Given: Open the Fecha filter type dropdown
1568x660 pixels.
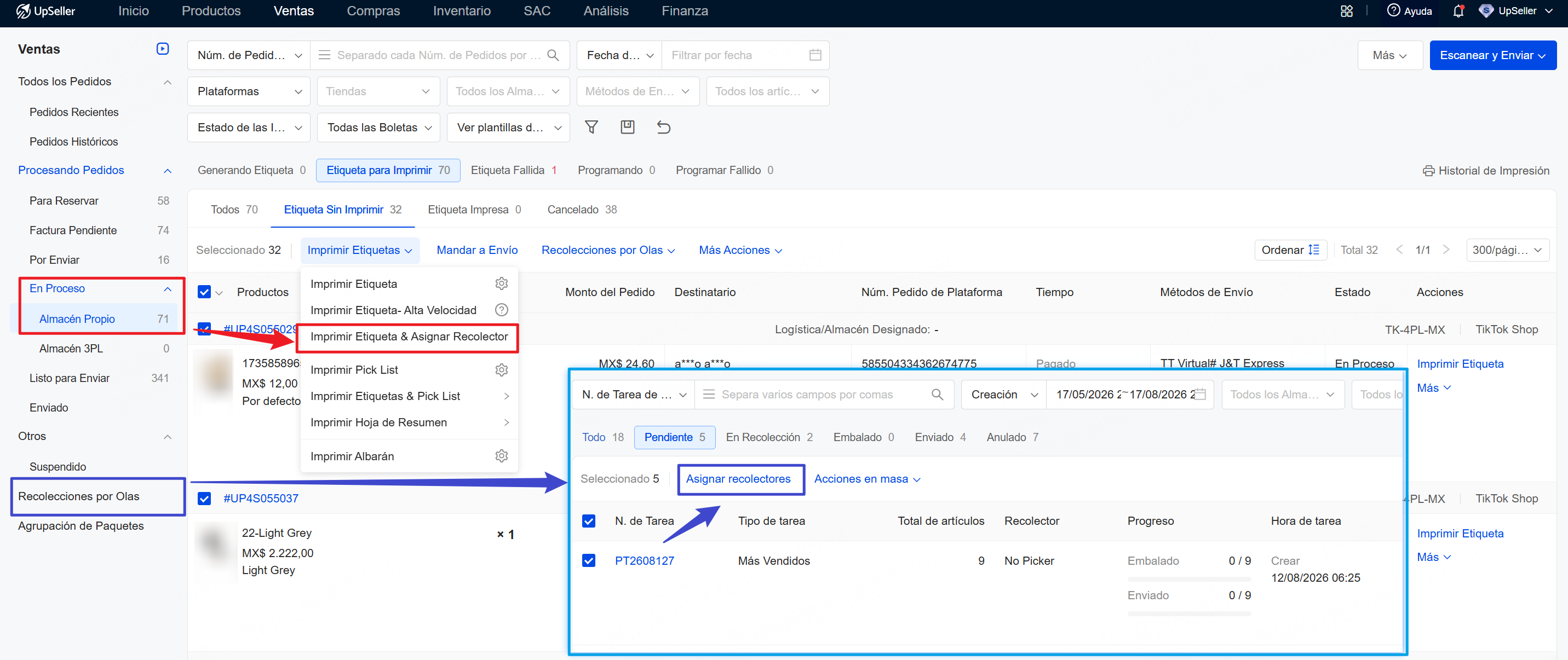Looking at the screenshot, I should point(619,55).
